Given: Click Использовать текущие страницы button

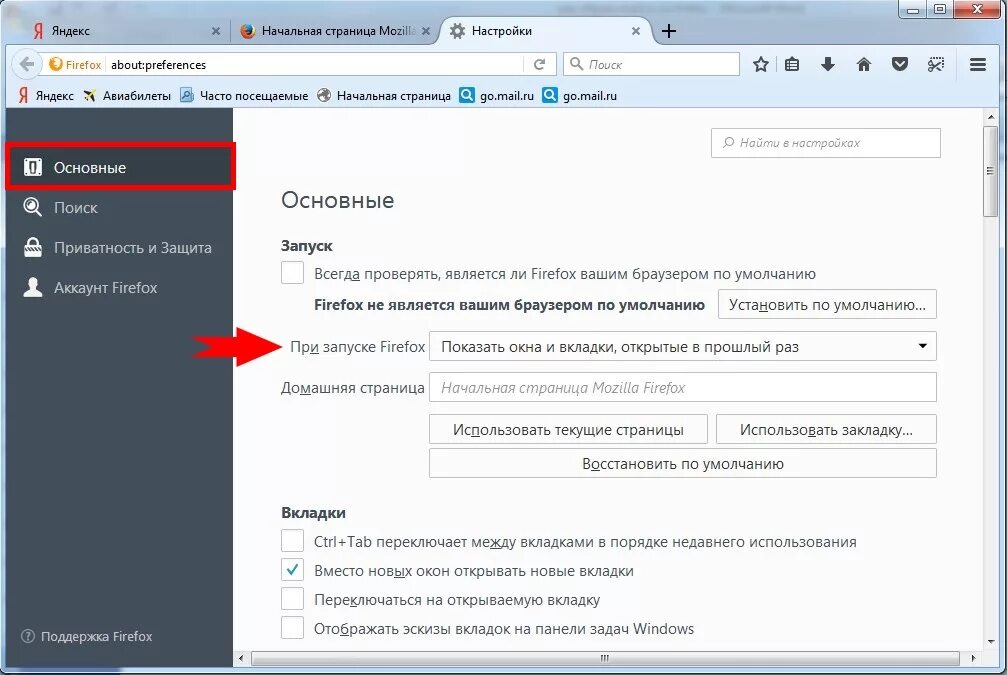Looking at the screenshot, I should [568, 429].
